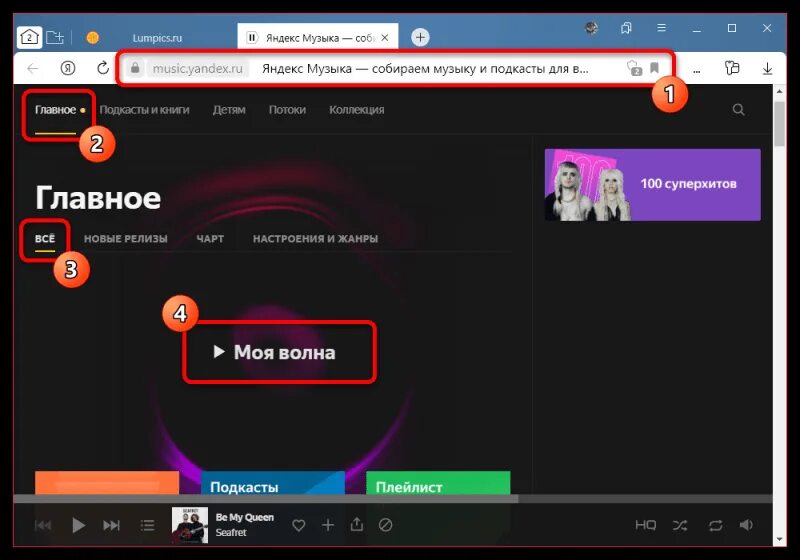Open the three-dots toolbar menu
The height and width of the screenshot is (560, 800).
pos(696,69)
